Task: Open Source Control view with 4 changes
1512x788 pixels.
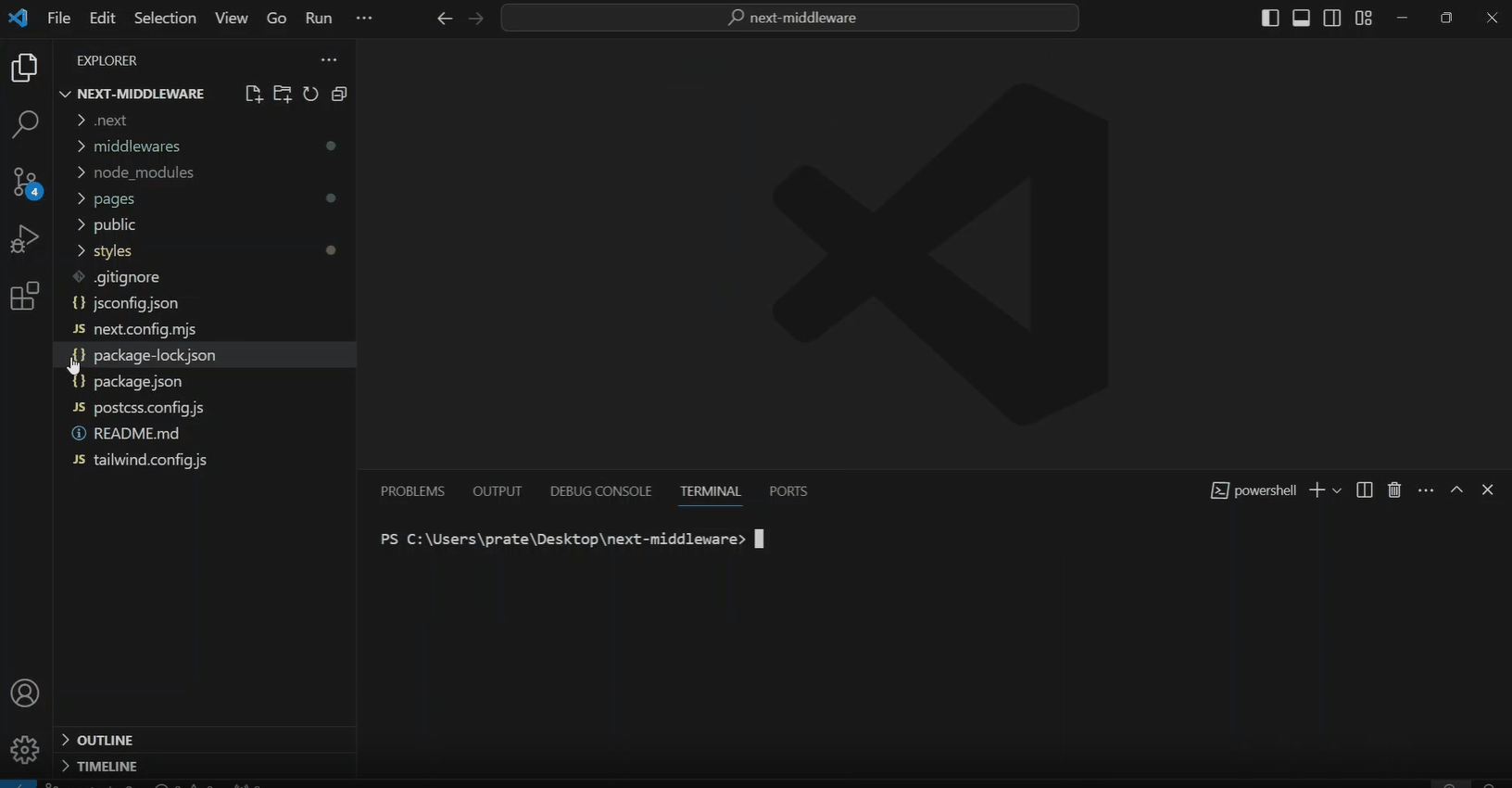Action: 26,183
